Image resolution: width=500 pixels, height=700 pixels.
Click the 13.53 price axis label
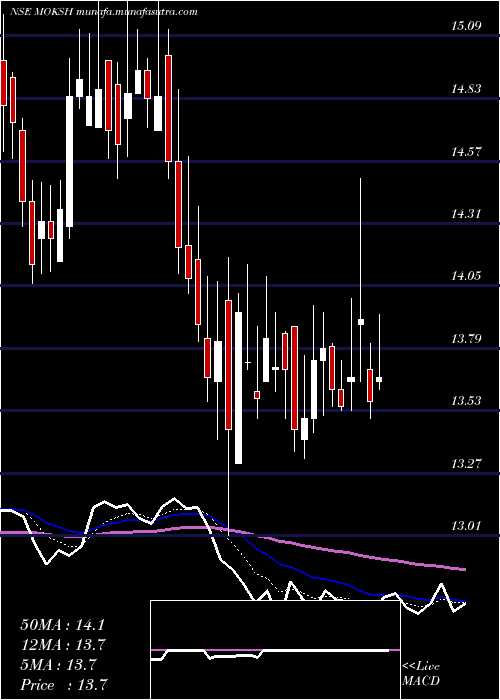click(x=466, y=400)
